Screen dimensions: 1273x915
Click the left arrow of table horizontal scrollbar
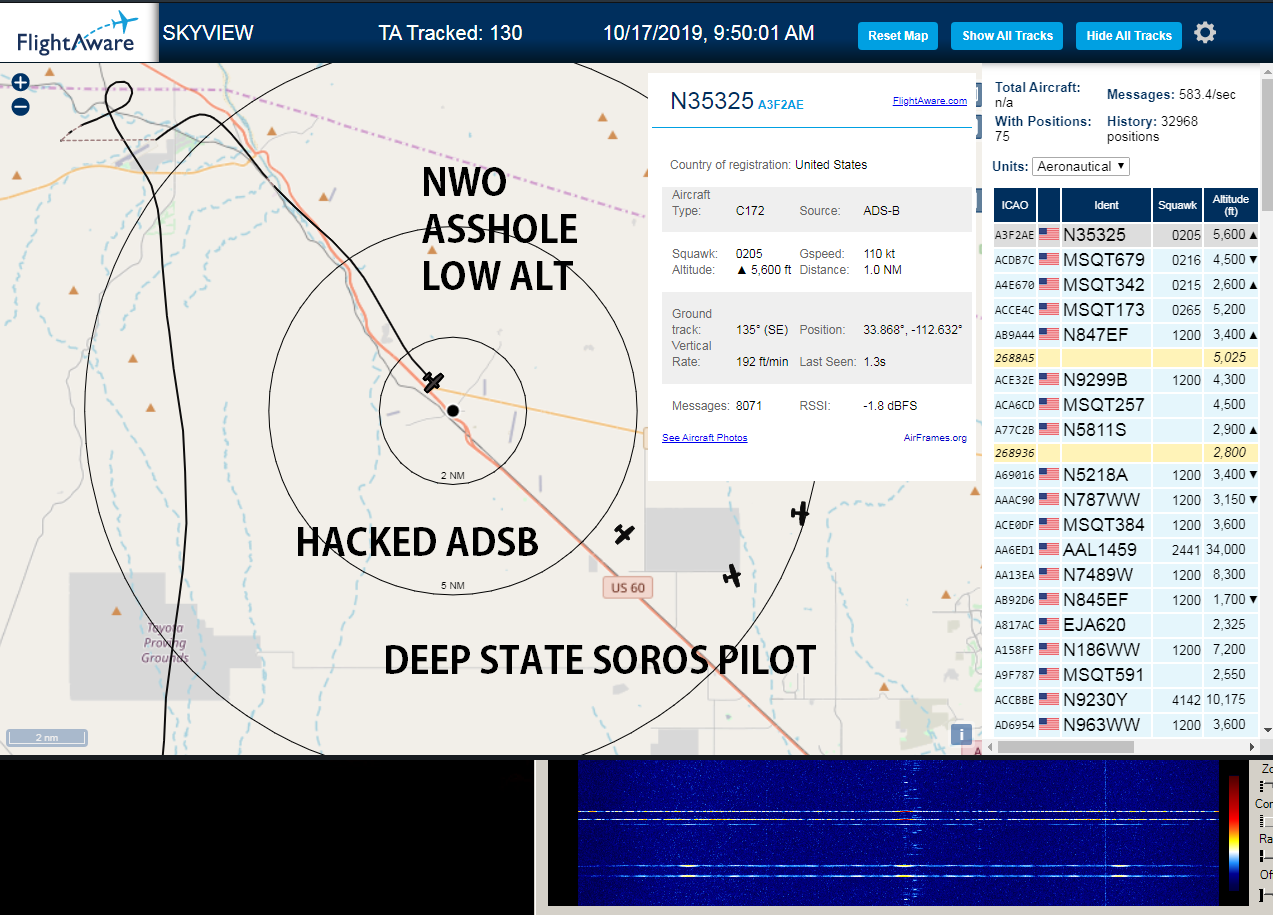click(x=989, y=746)
